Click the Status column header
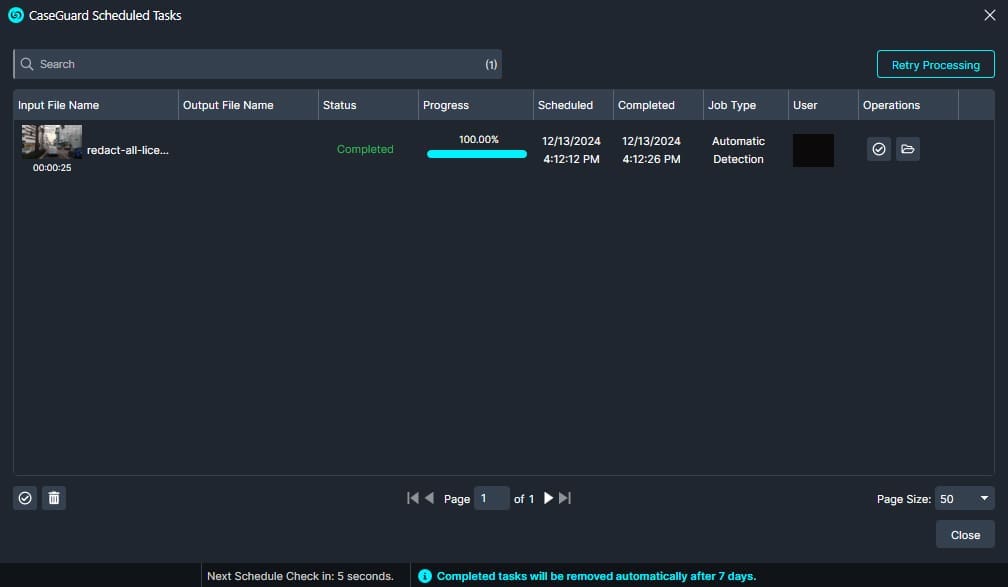This screenshot has width=1008, height=587. pos(339,104)
